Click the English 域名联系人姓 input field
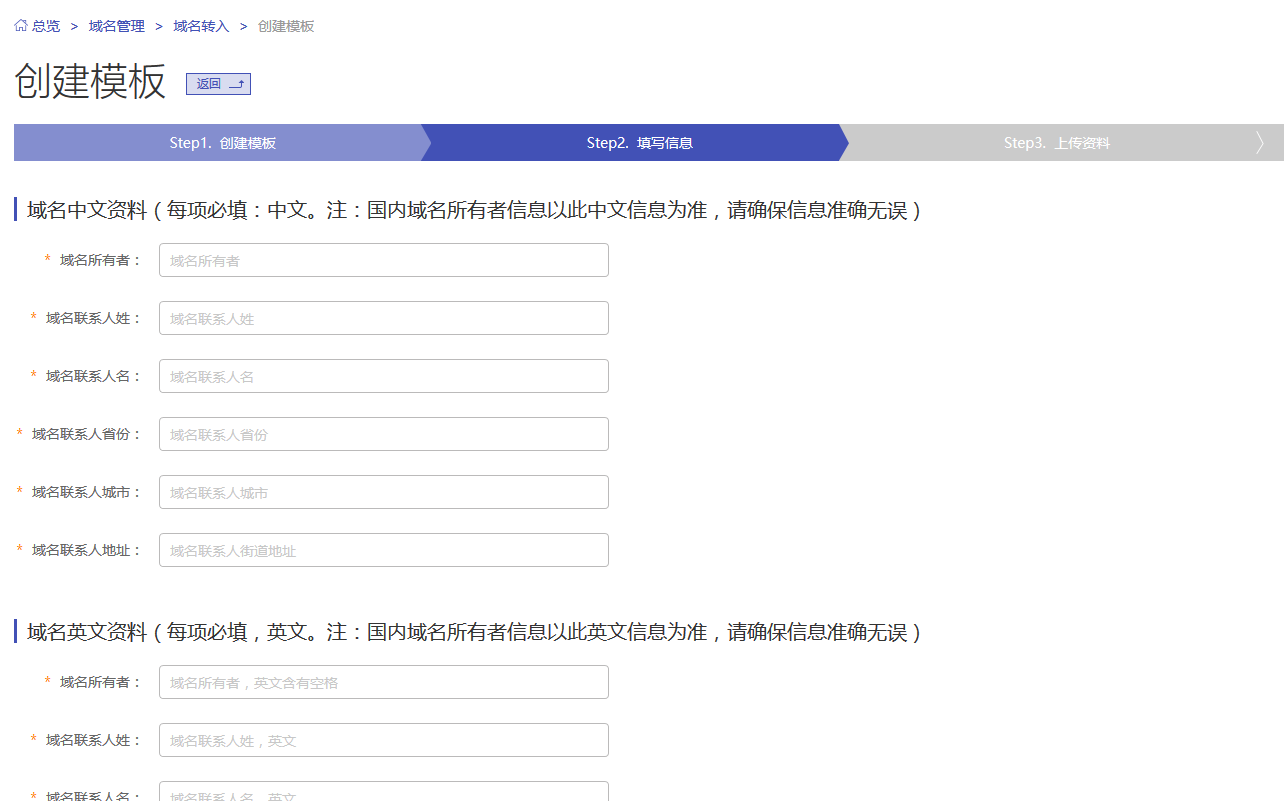 [383, 740]
